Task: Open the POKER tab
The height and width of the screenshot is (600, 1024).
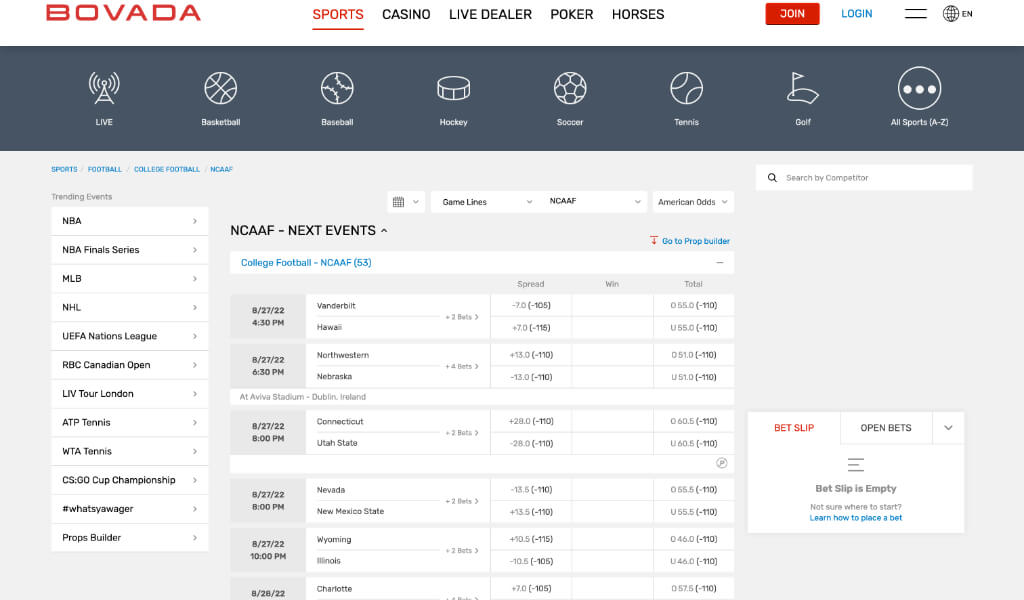Action: 571,14
